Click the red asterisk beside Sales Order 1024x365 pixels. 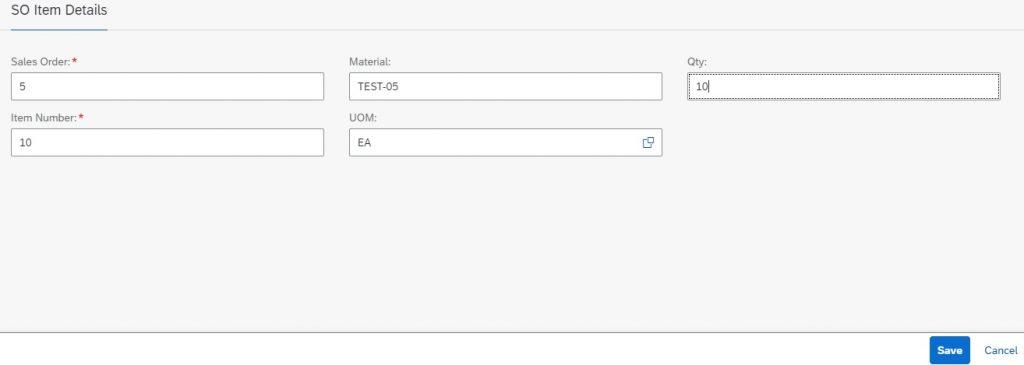coord(74,60)
